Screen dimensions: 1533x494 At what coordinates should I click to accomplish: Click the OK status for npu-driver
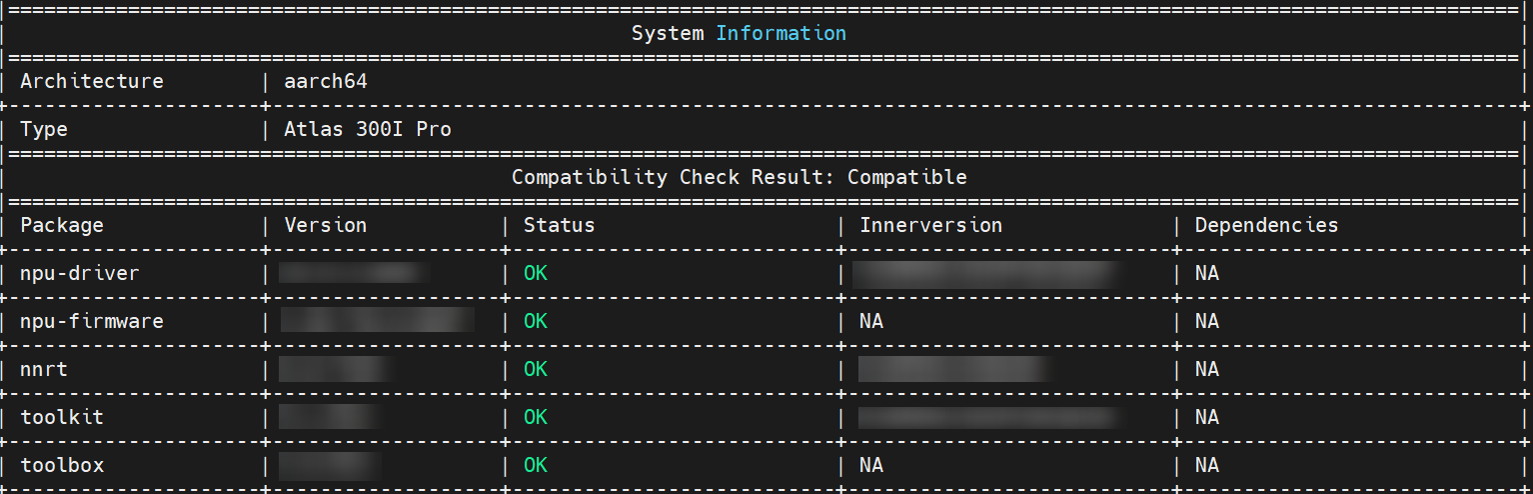[536, 273]
